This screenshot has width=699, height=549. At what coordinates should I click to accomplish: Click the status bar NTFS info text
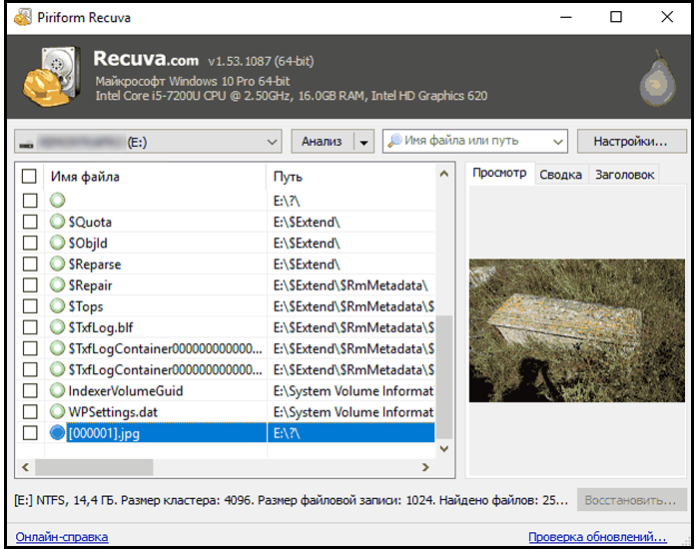(x=291, y=500)
